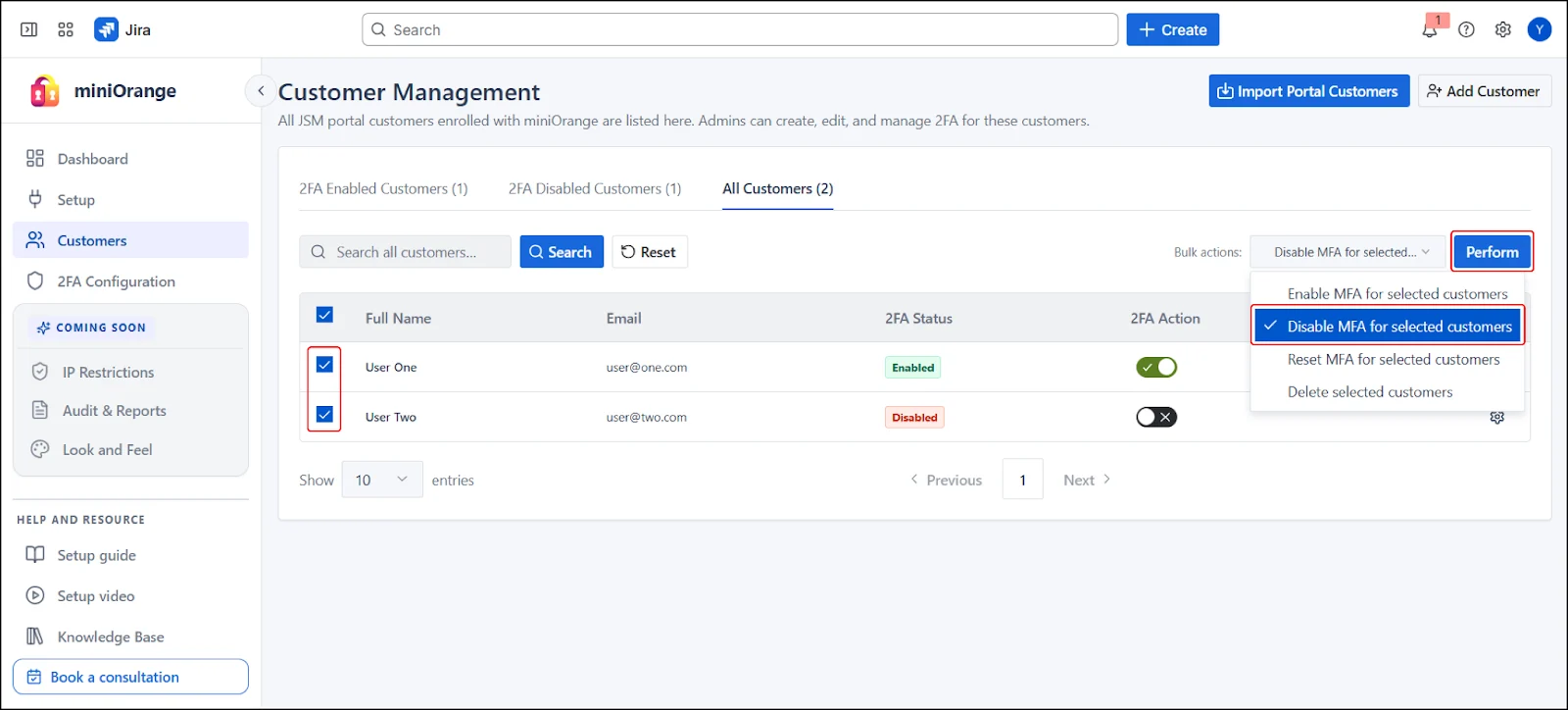1568x710 pixels.
Task: Open the user profile avatar
Action: pyautogui.click(x=1540, y=29)
